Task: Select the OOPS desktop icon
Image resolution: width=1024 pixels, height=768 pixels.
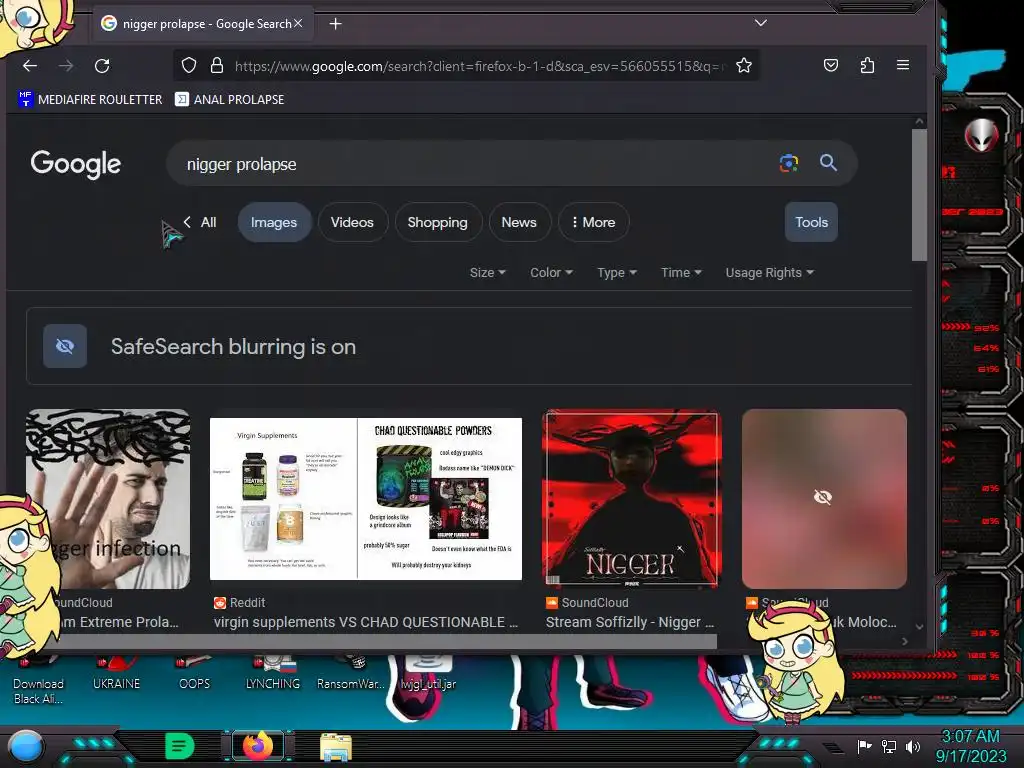Action: [194, 674]
